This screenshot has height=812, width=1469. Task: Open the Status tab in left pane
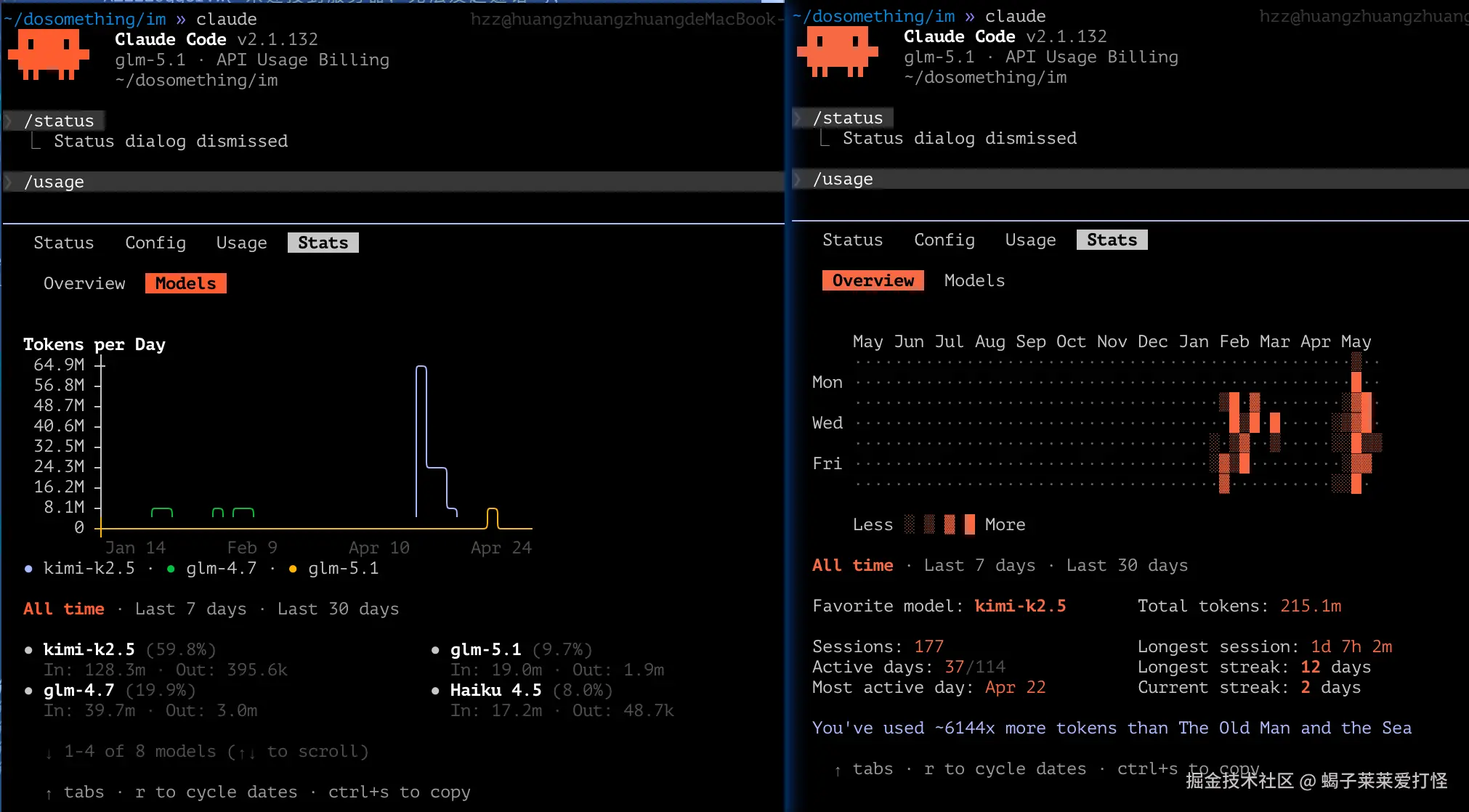64,243
